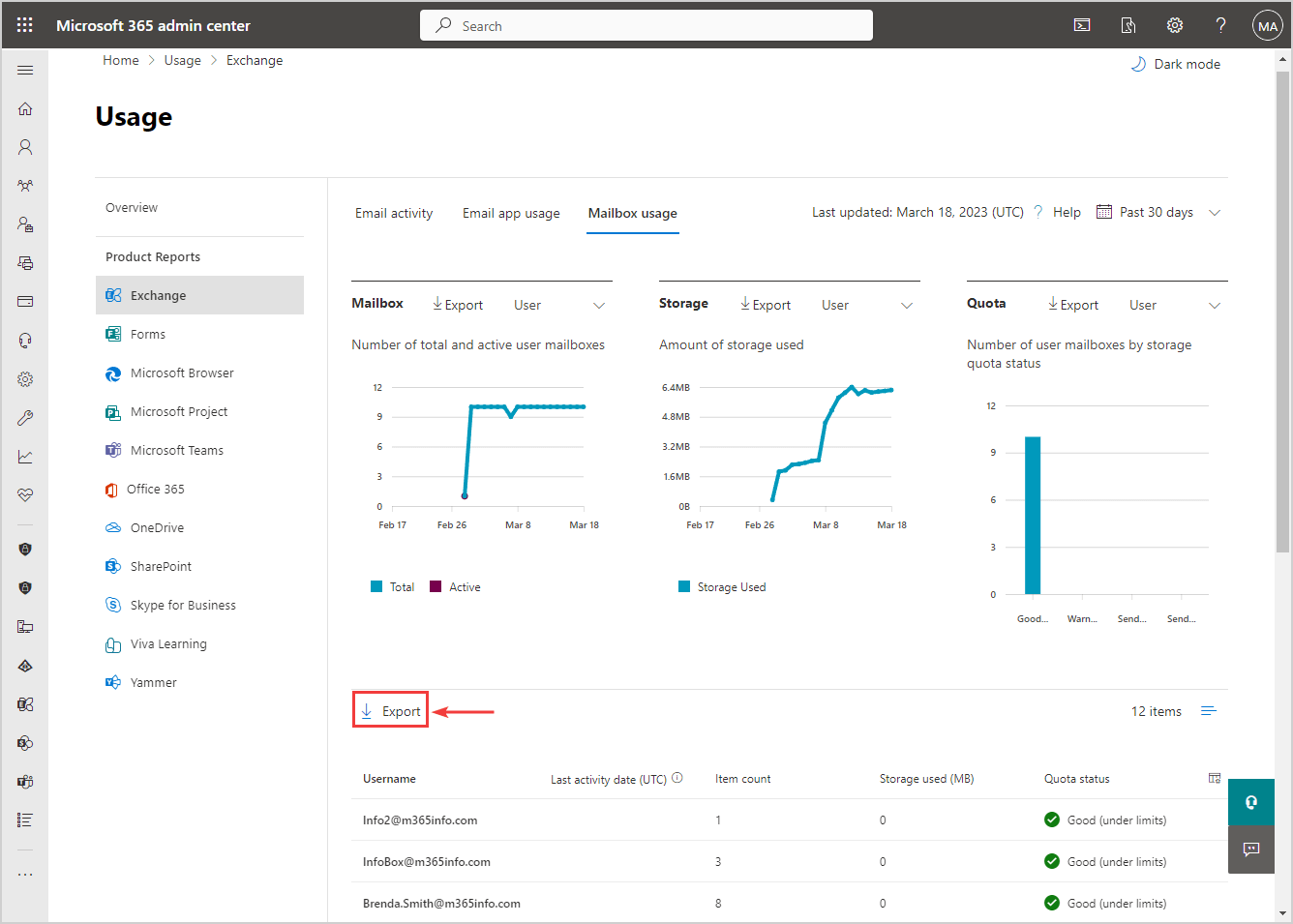Toggle the table column options icon

(x=1214, y=777)
